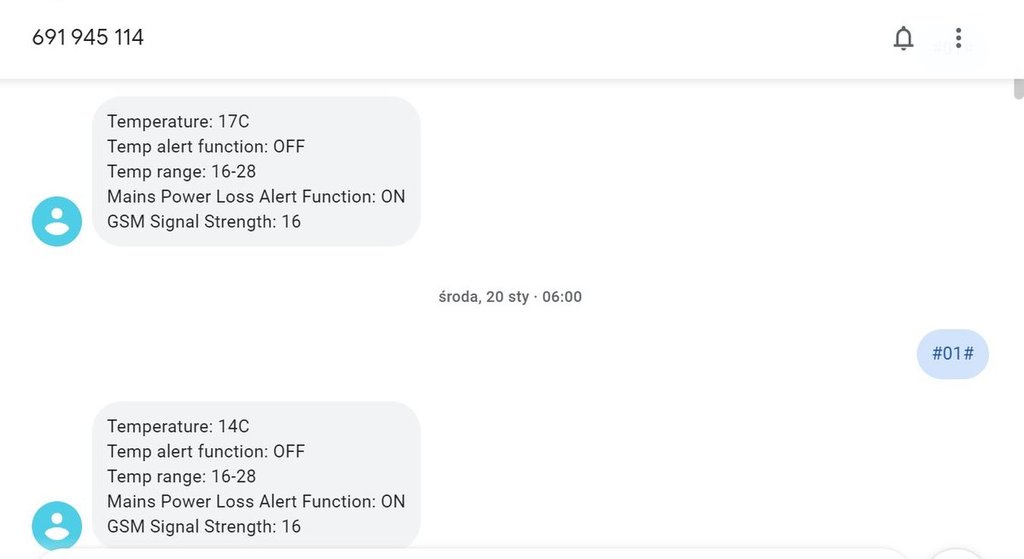
Task: Open the three-dot more options menu
Action: [x=958, y=39]
